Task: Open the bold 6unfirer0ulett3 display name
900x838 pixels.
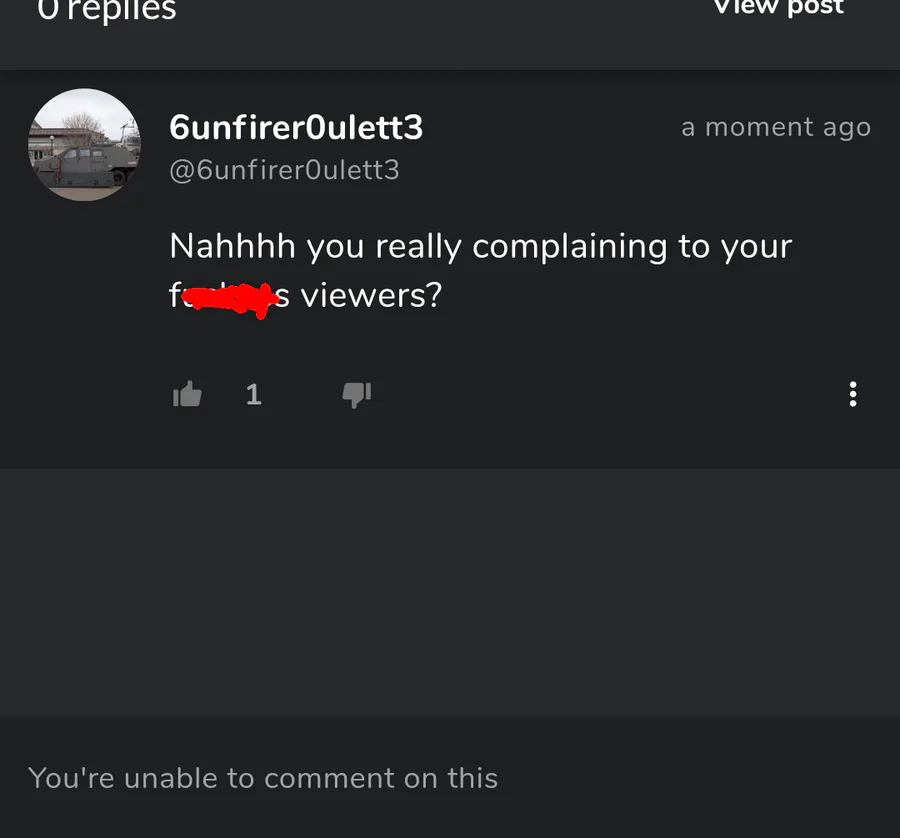Action: point(296,127)
